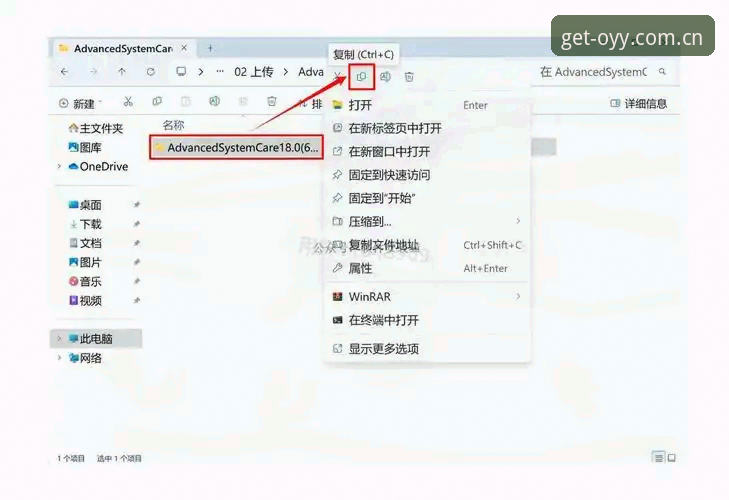Click the Rename icon in the context menu
The image size is (729, 500).
[x=385, y=77]
